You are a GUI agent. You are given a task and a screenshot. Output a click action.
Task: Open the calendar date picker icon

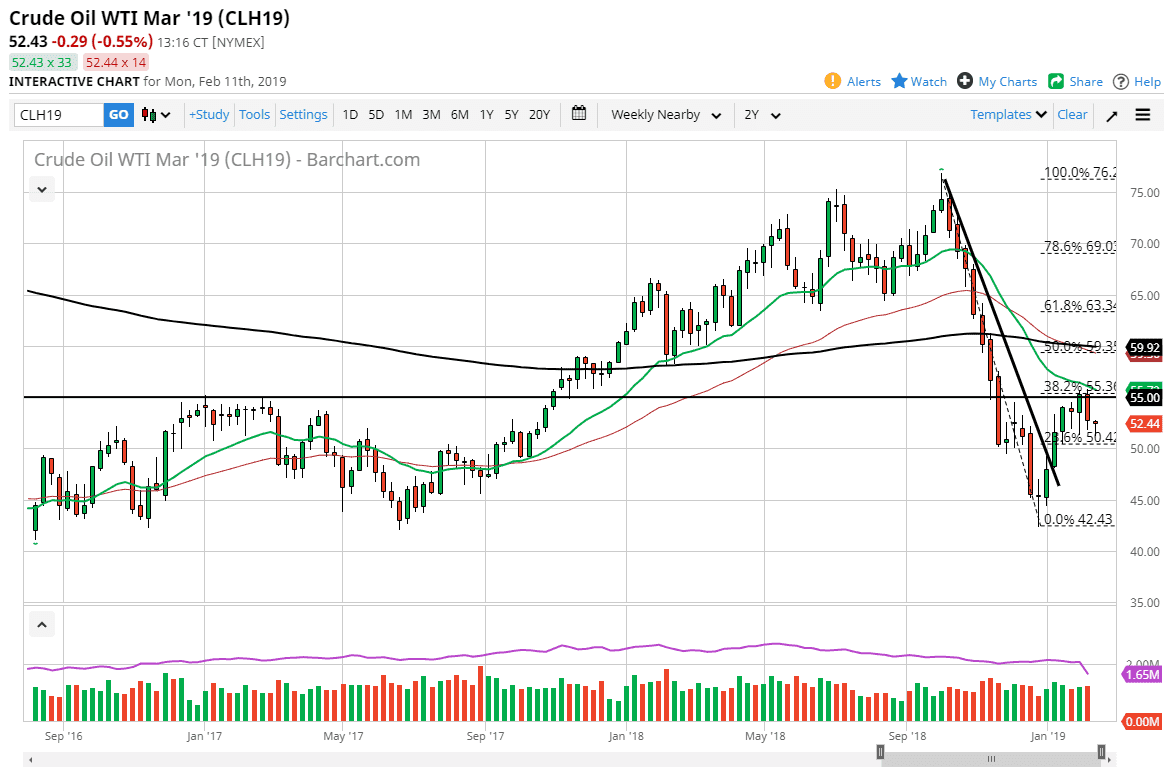579,114
